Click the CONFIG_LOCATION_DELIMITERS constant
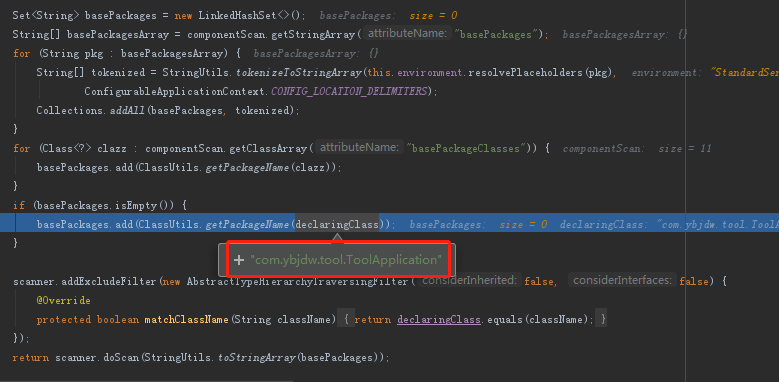The width and height of the screenshot is (779, 382). pyautogui.click(x=349, y=91)
